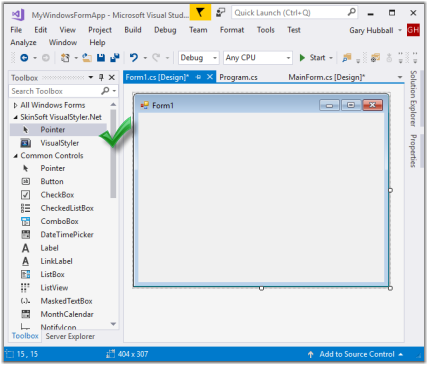Close the Toolbox panel

point(112,78)
